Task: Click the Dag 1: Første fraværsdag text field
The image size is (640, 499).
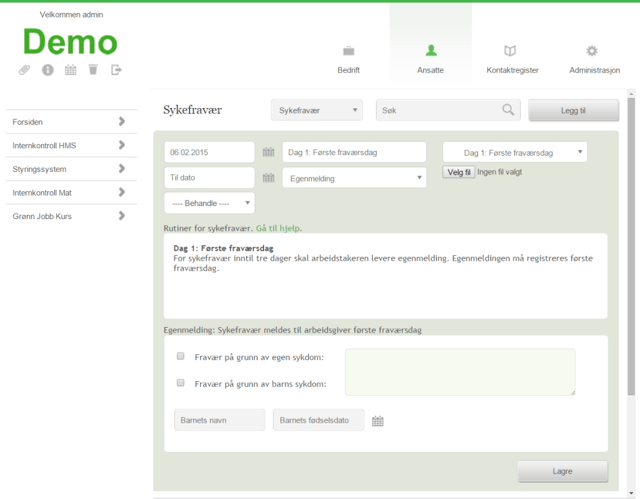Action: click(354, 152)
